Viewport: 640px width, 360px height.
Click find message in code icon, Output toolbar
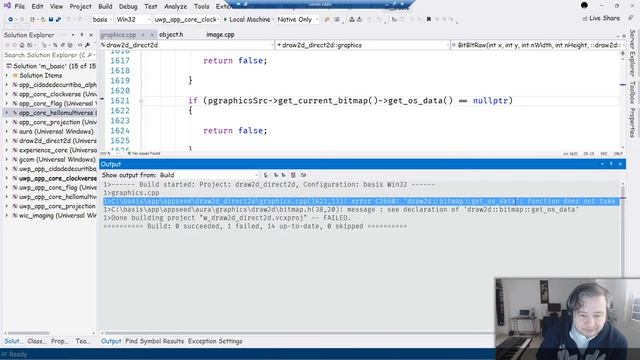tap(266, 175)
